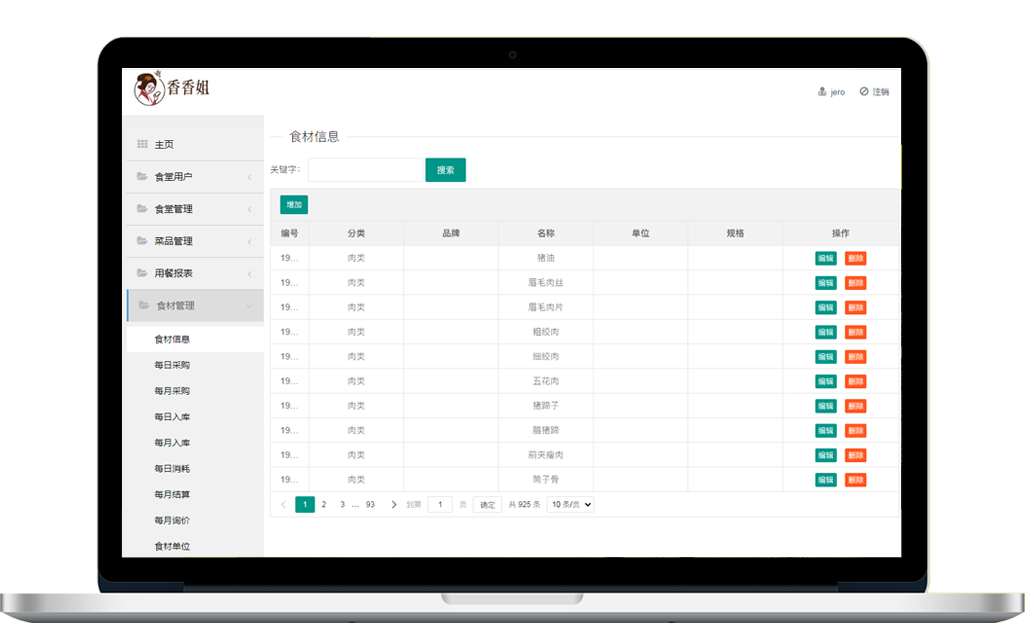
Task: Click the 搜索 search button
Action: pos(445,170)
